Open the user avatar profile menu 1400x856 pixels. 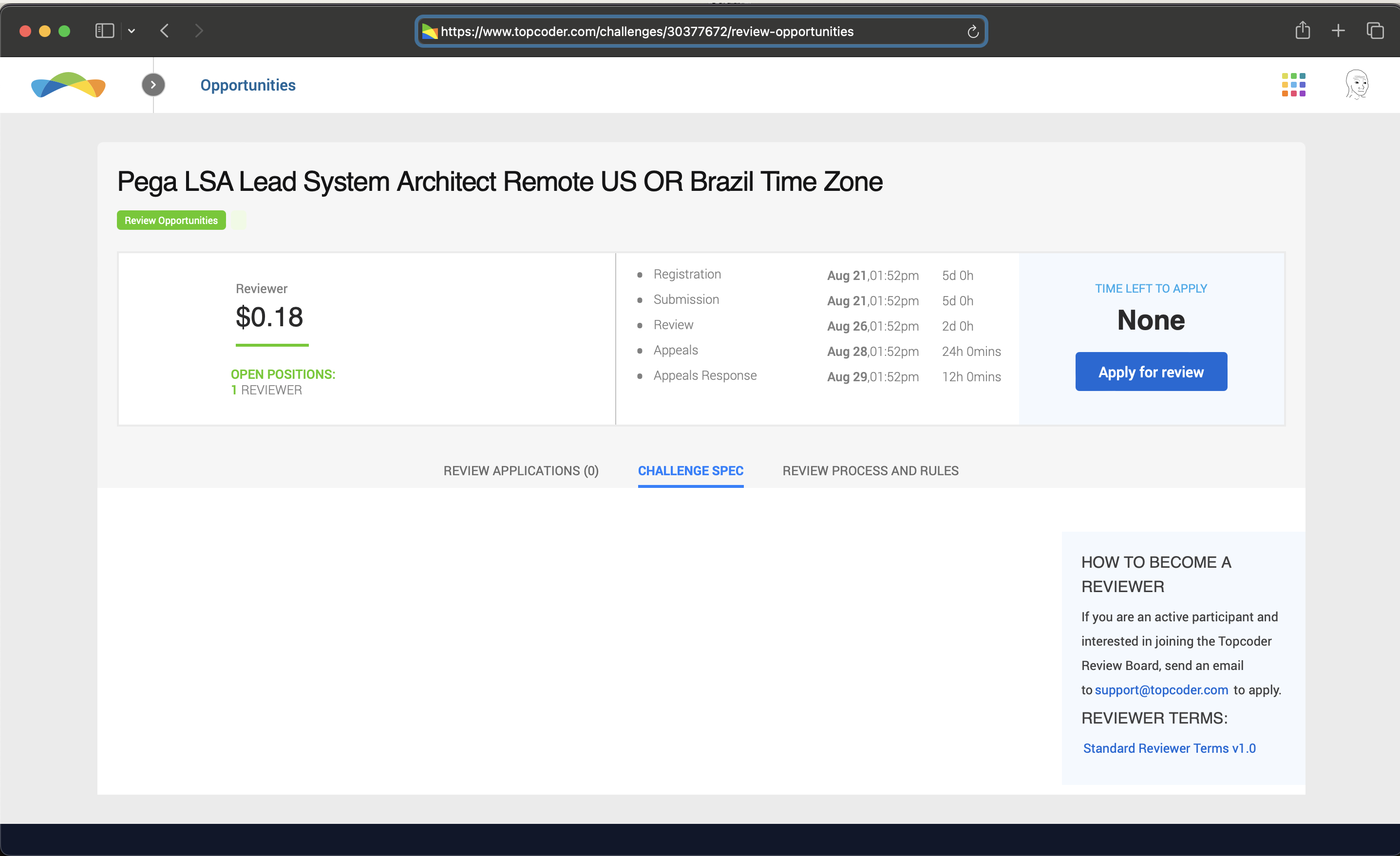(1357, 85)
